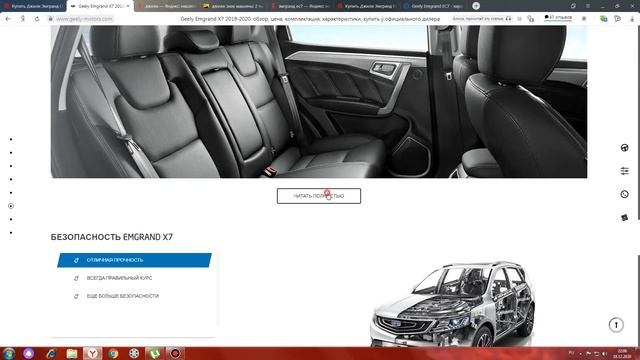Close the Geely Emgrand X7 tab
The image size is (640, 360).
click(x=128, y=6)
